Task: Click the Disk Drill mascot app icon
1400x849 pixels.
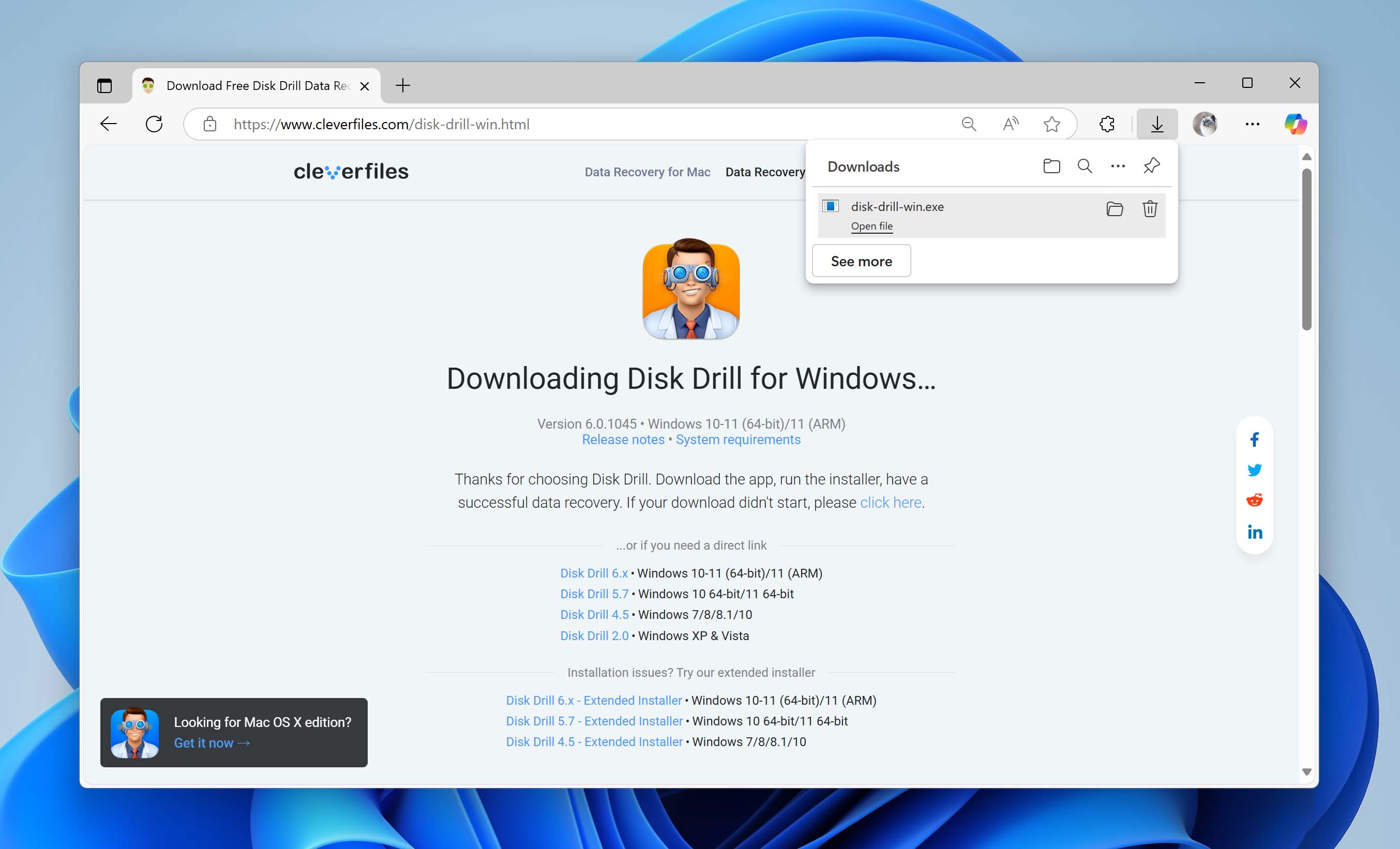Action: 691,289
